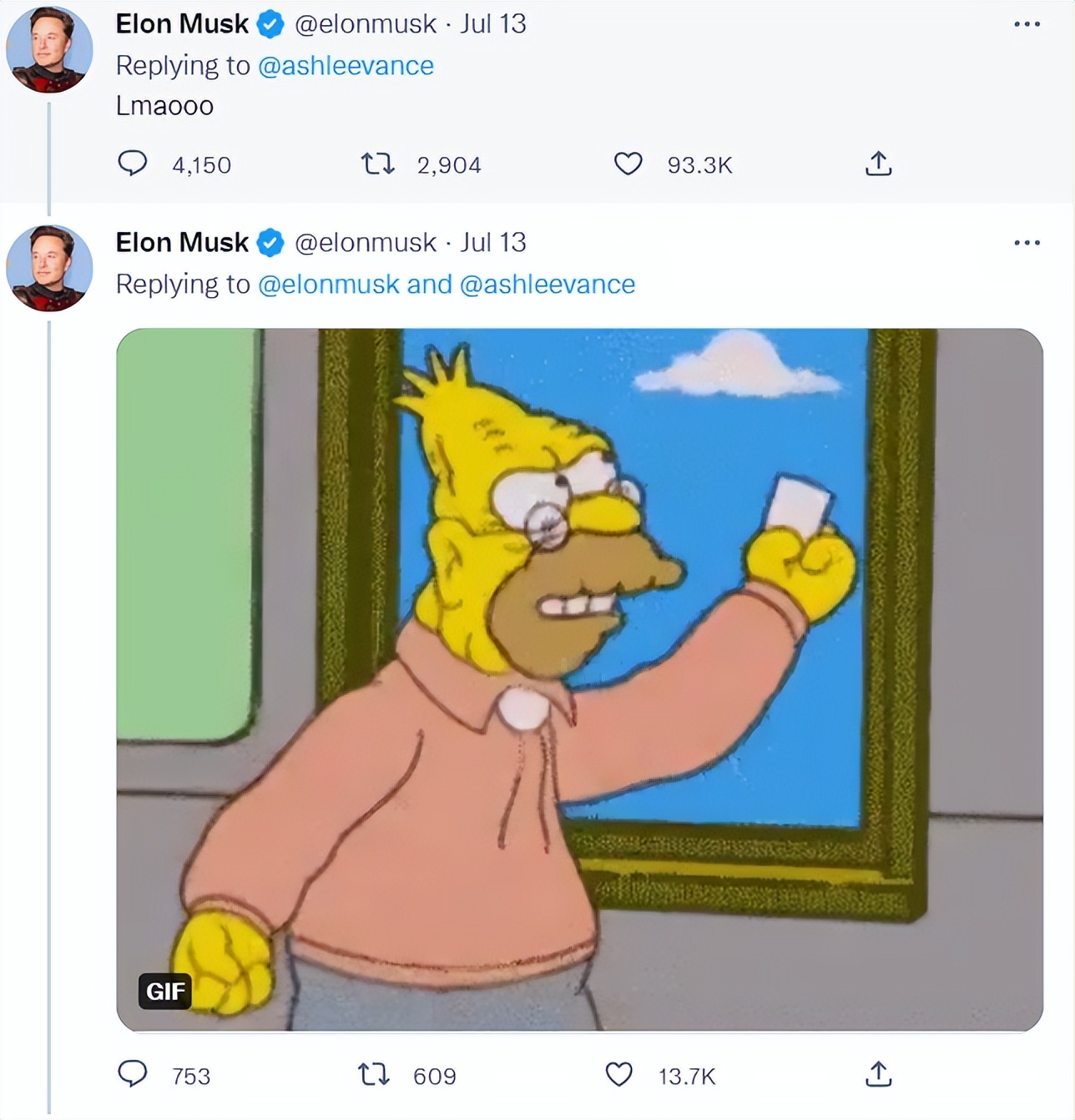Click the GIF badge on the image
The image size is (1075, 1120).
coord(165,991)
